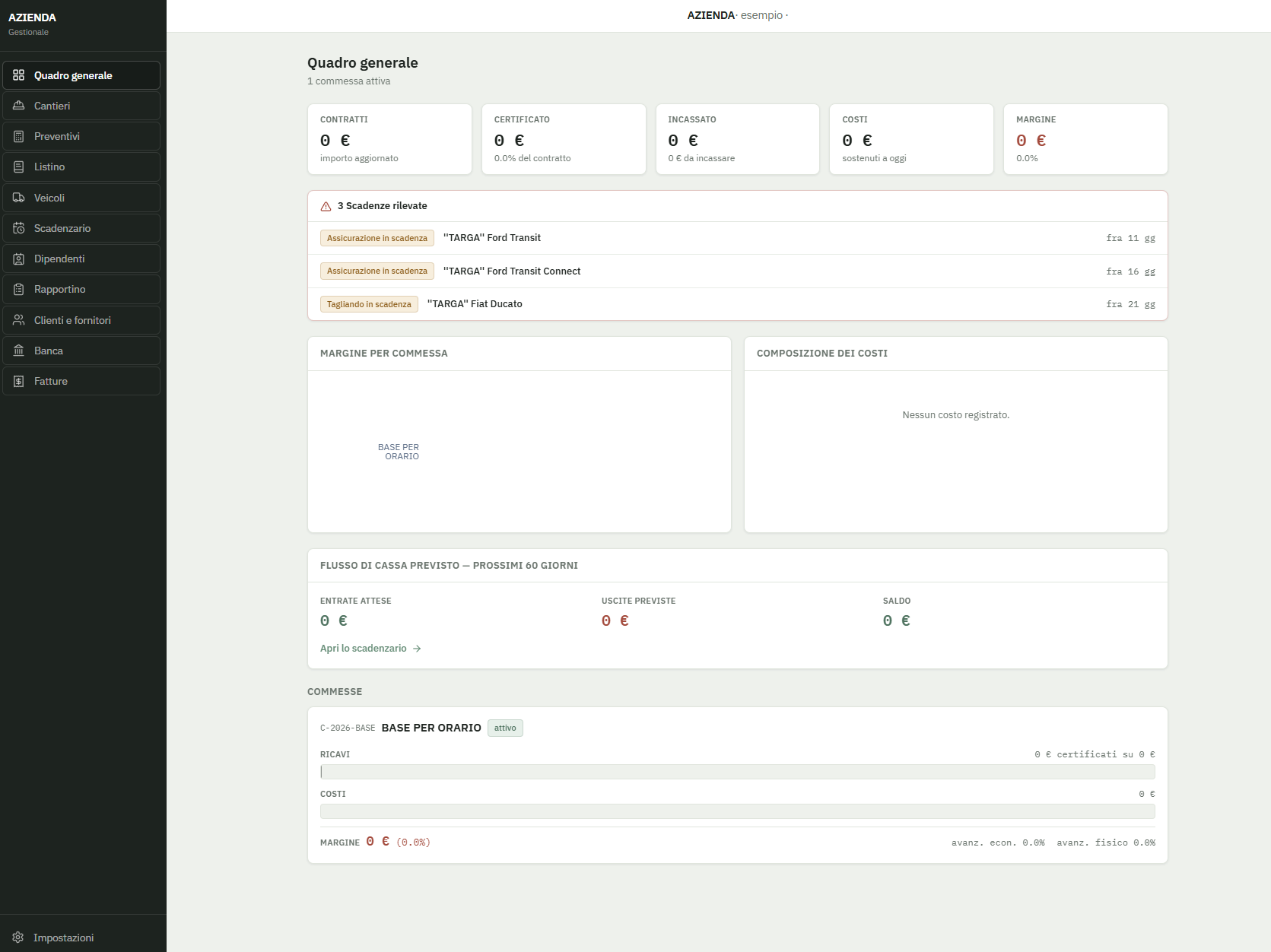This screenshot has width=1271, height=952.
Task: Open Apri lo scadenzario link
Action: [x=370, y=649]
